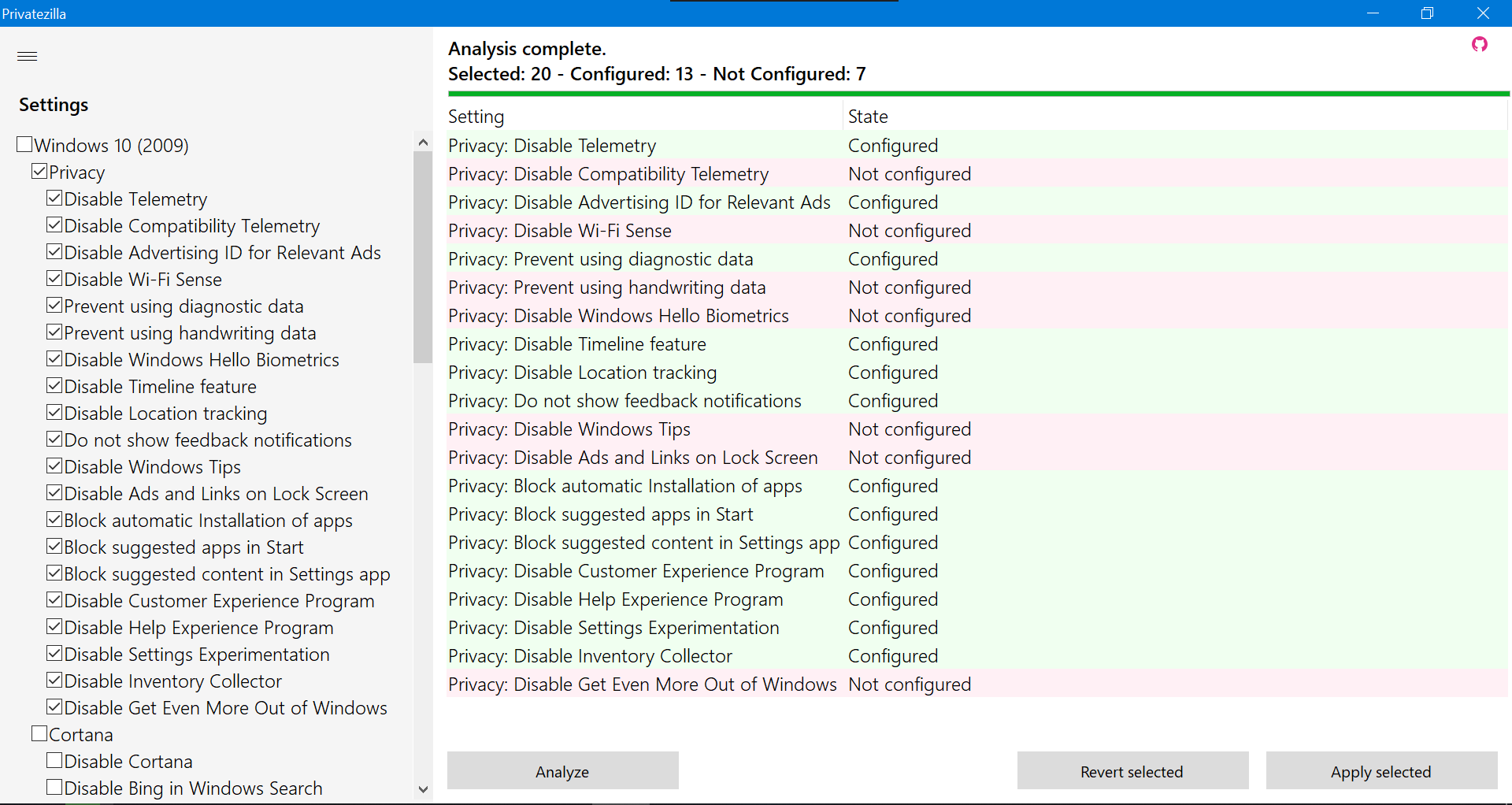Click Configured state of Help Experience Program row

(893, 599)
